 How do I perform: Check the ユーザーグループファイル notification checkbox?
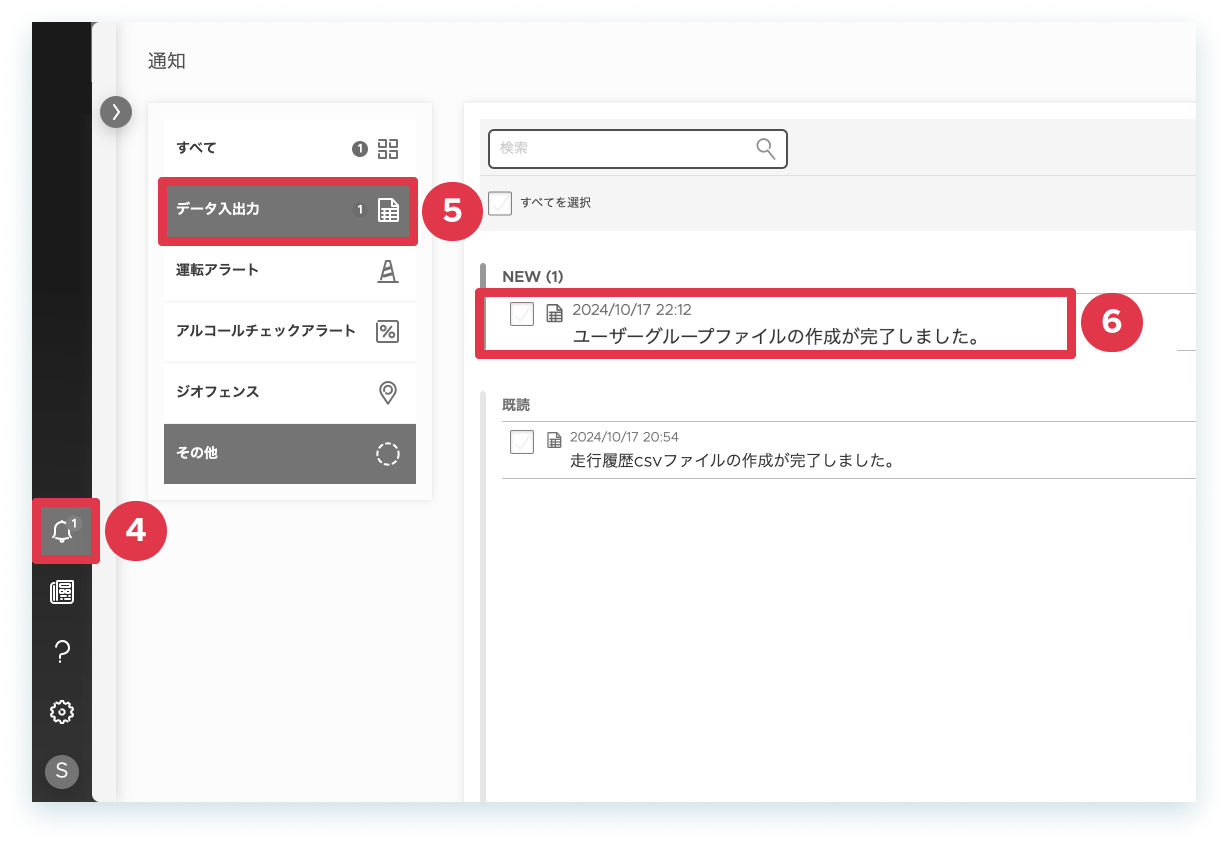(522, 314)
